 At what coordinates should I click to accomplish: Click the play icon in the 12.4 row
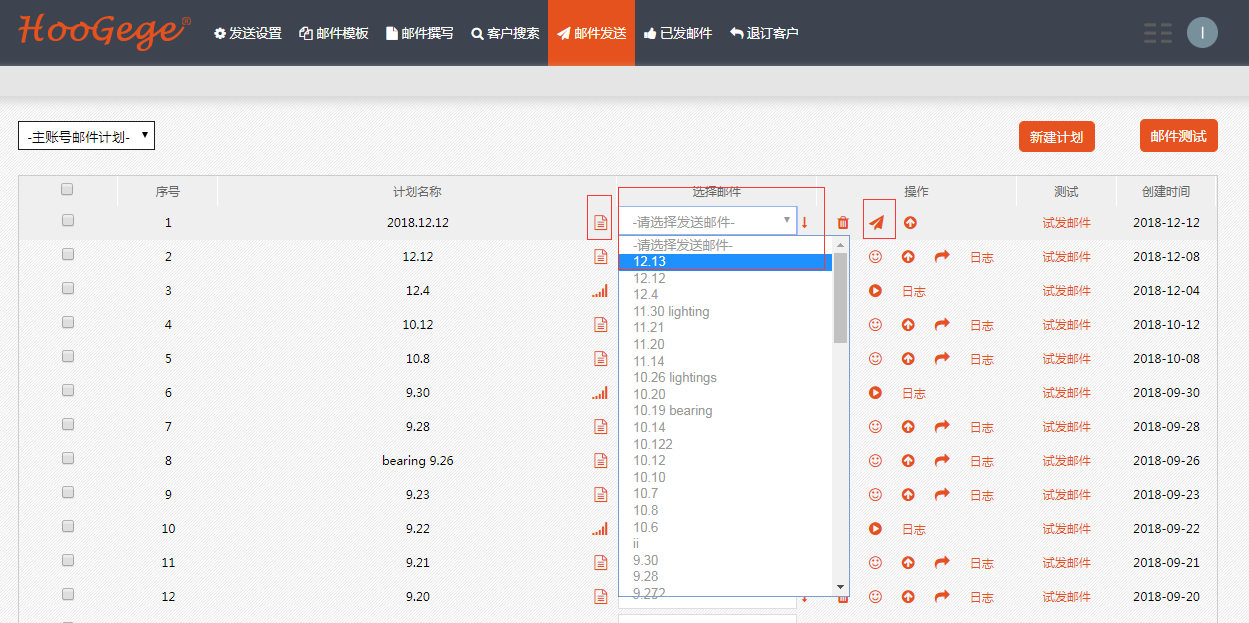pos(875,291)
